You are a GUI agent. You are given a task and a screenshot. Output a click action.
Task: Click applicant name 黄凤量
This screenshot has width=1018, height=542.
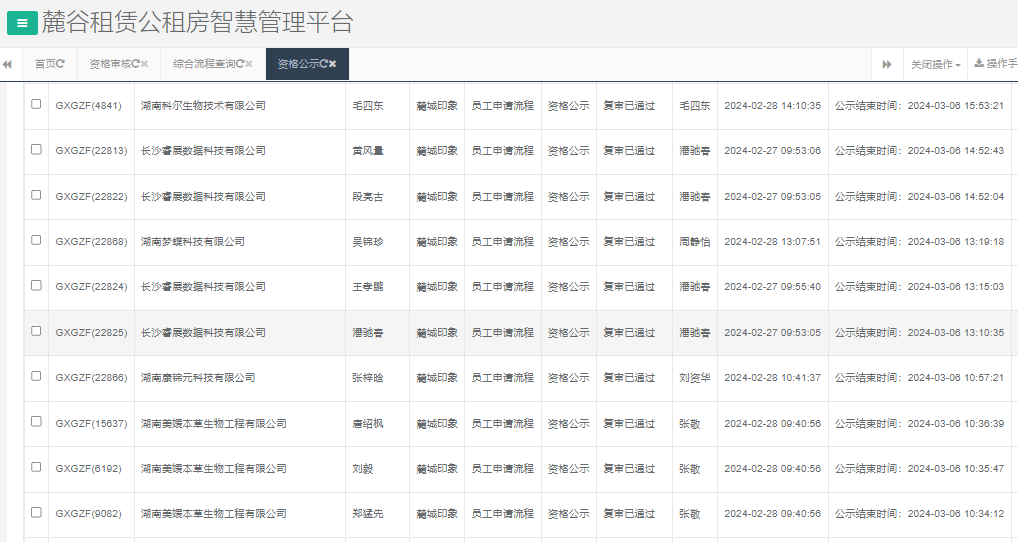pos(368,151)
